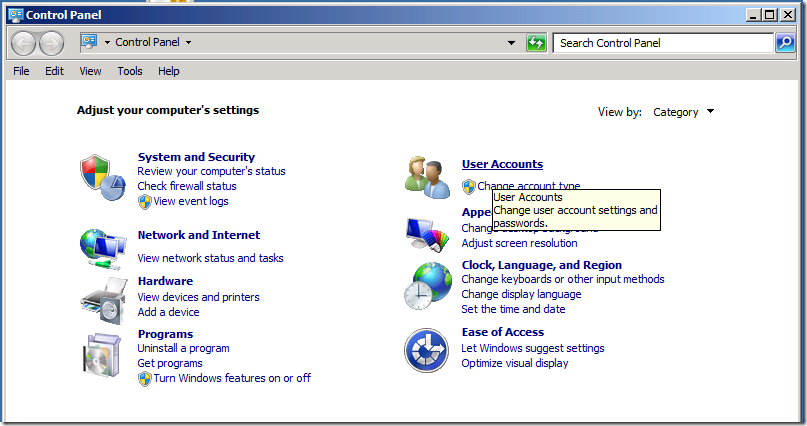Image resolution: width=807 pixels, height=426 pixels.
Task: Open the Tools menu
Action: [x=130, y=71]
